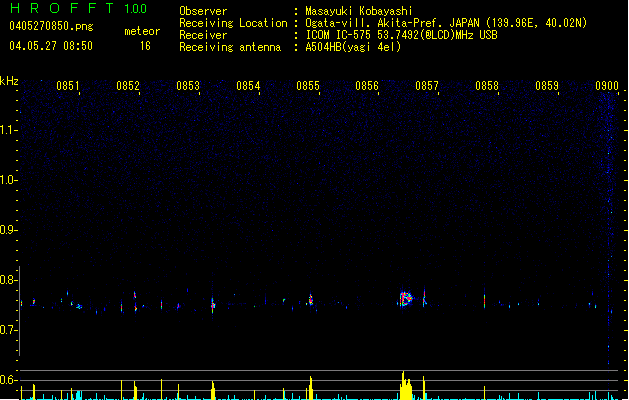629x400 pixels.
Task: Click the 'meteor' label
Action: 142,31
